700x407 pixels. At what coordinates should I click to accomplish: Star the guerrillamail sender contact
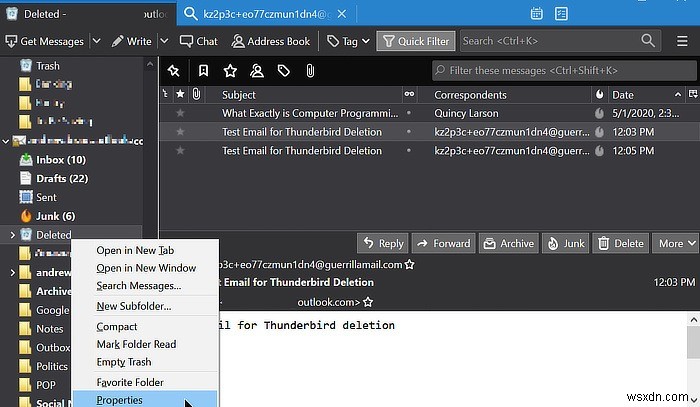409,265
